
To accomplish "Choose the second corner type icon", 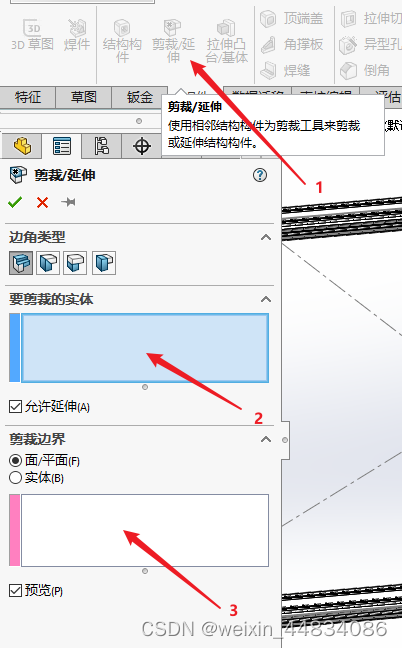I will pyautogui.click(x=48, y=263).
